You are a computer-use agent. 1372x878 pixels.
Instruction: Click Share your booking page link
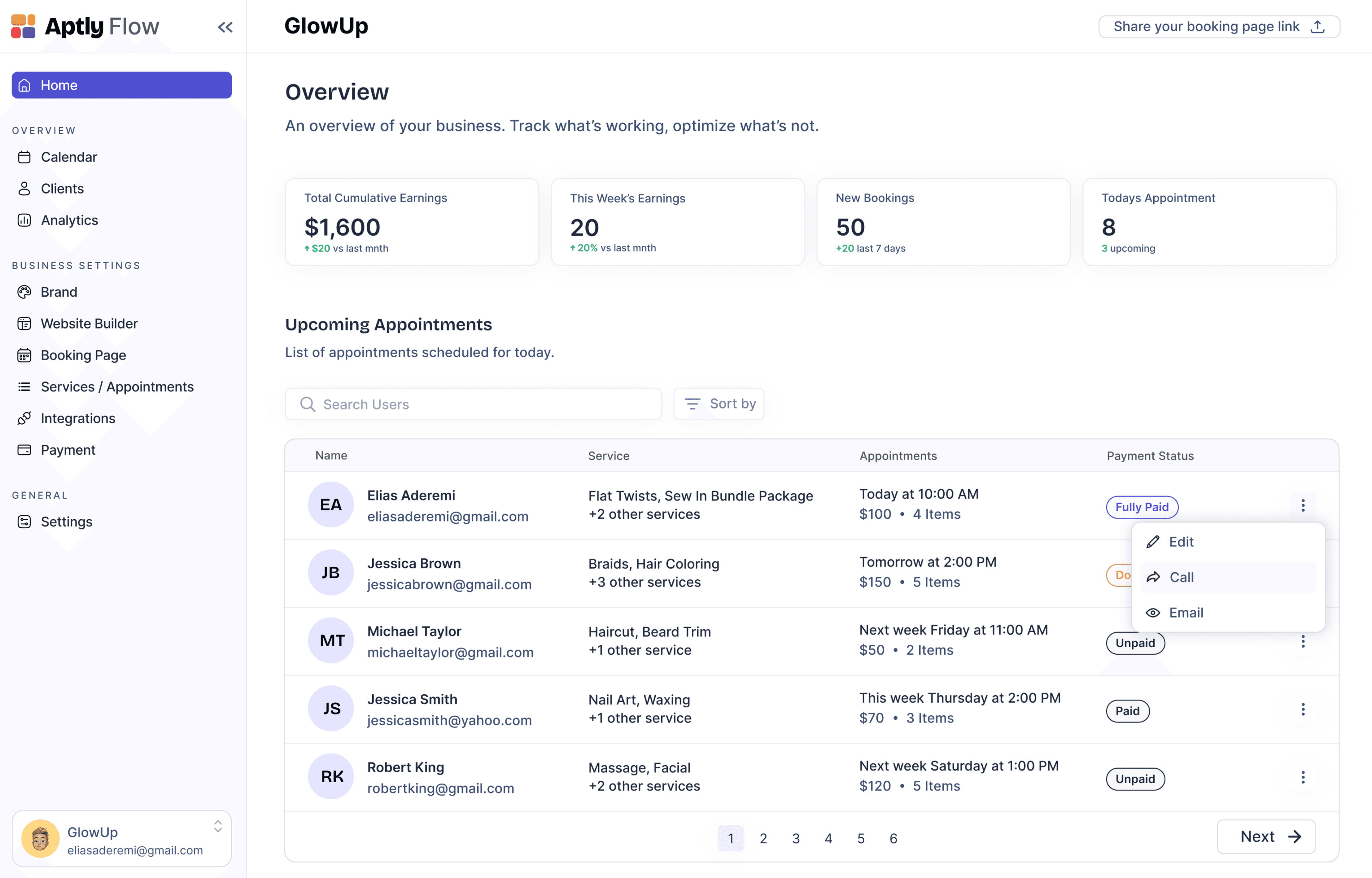pos(1219,27)
